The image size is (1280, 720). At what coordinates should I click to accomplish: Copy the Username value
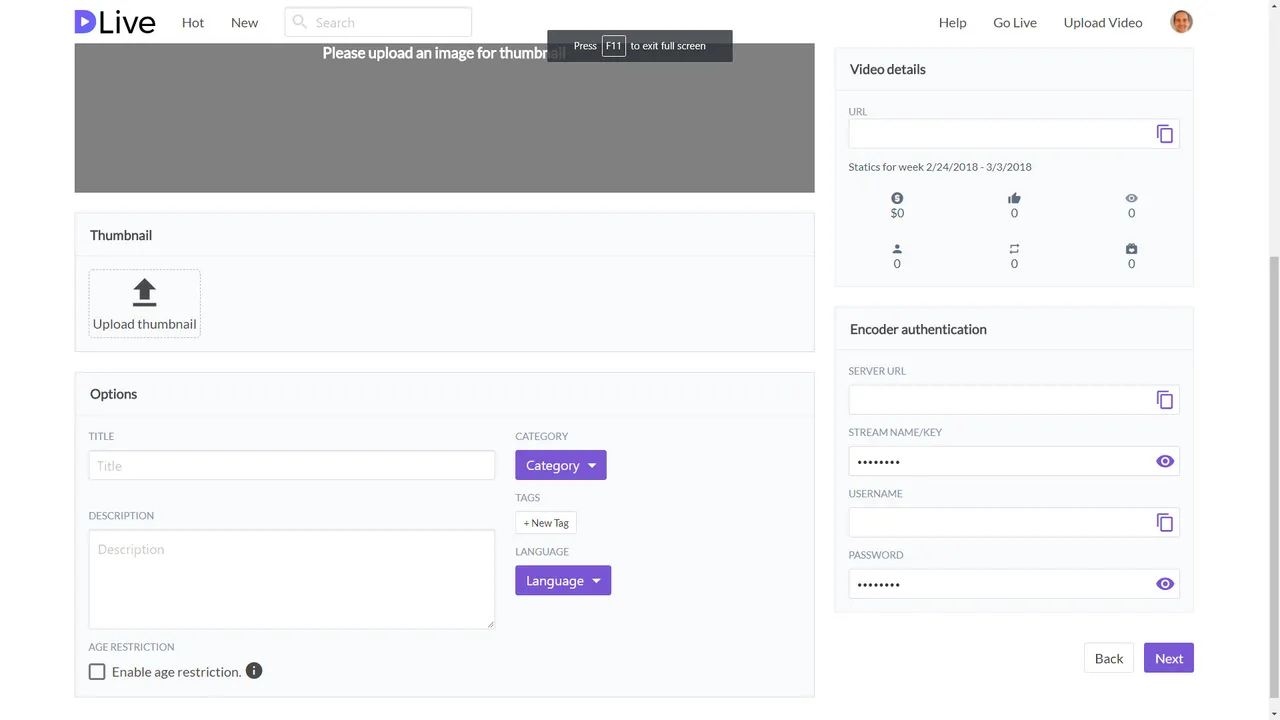[x=1165, y=522]
